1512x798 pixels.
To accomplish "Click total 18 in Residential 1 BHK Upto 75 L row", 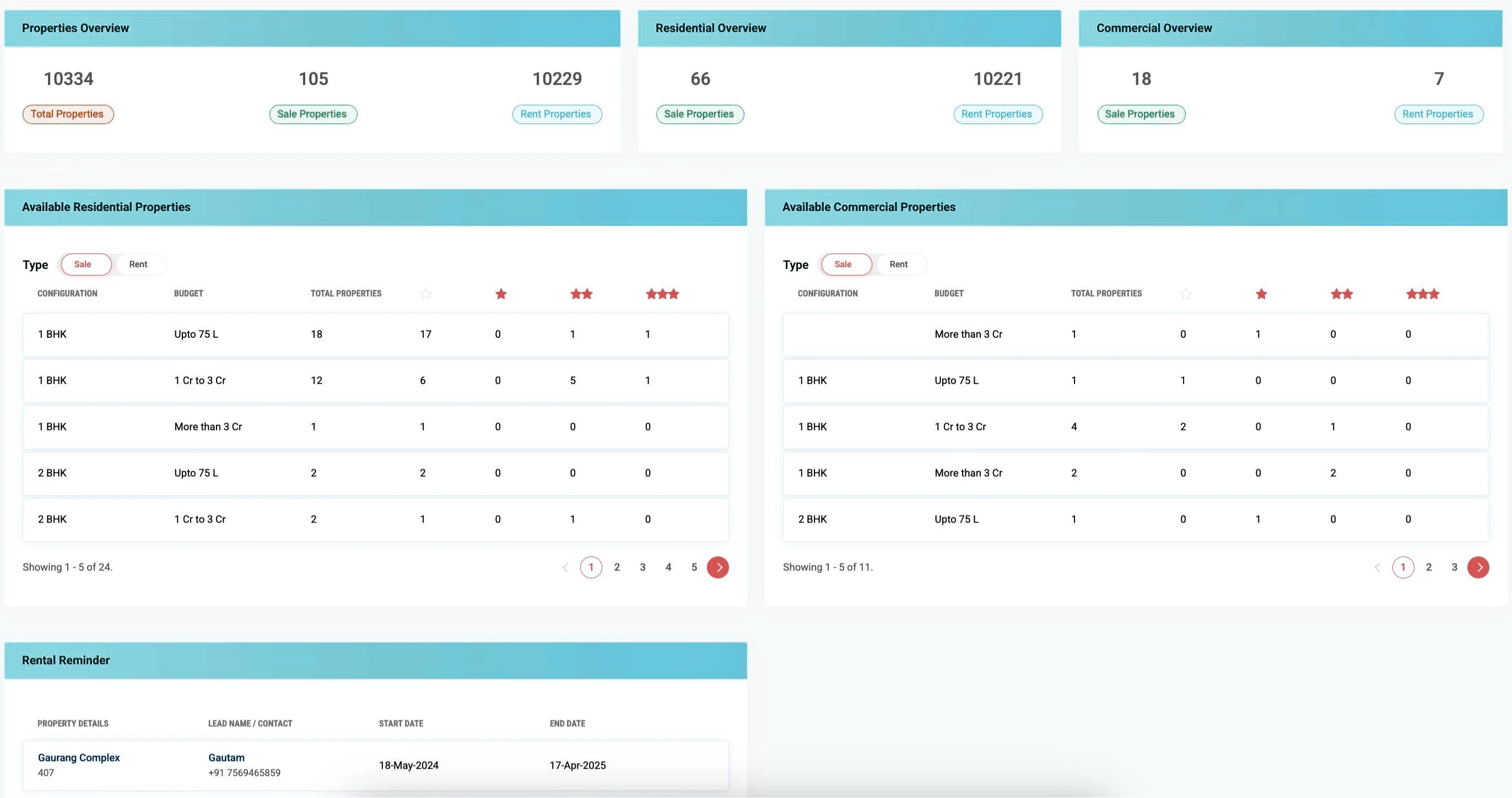I will coord(316,334).
